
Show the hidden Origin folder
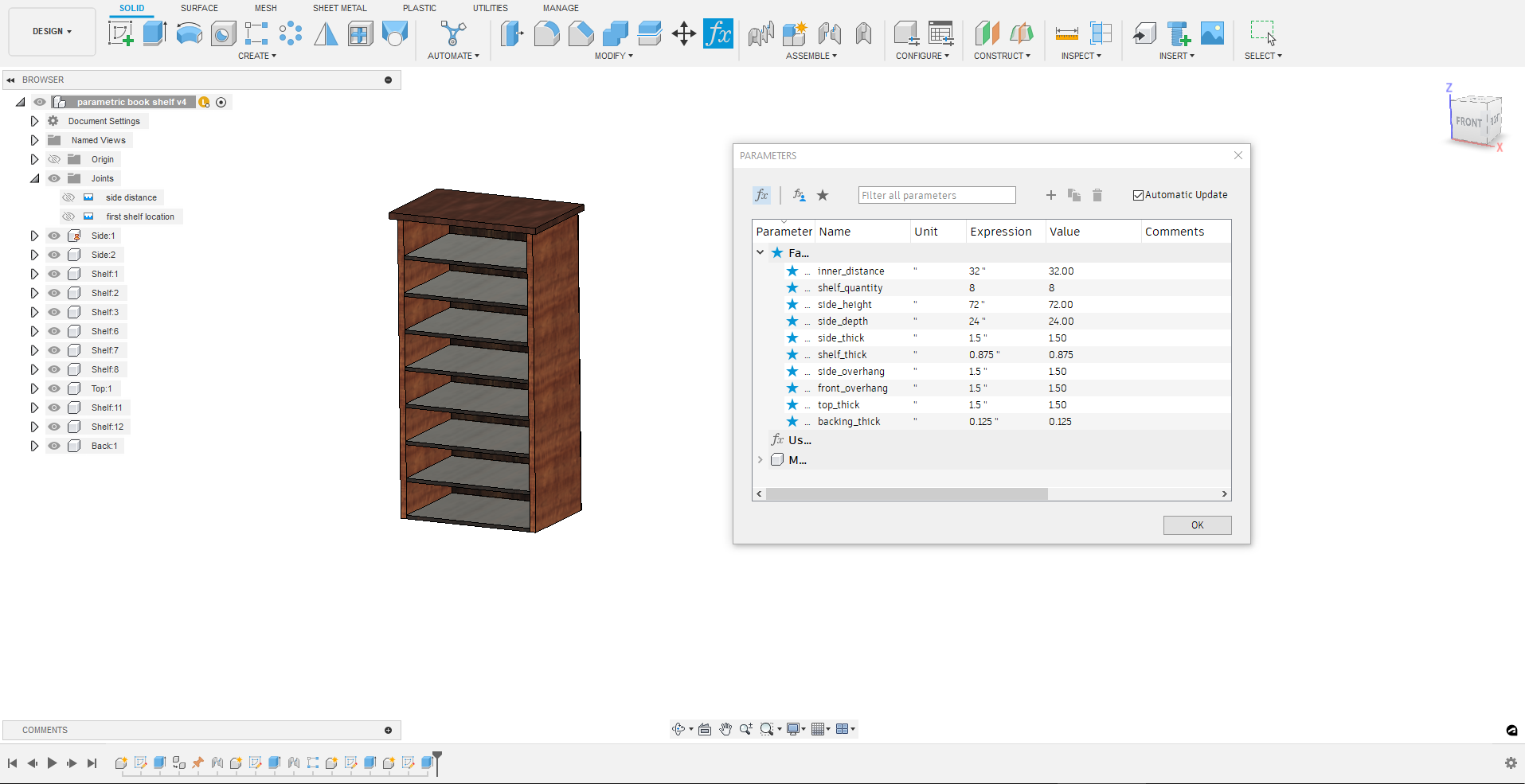click(53, 158)
